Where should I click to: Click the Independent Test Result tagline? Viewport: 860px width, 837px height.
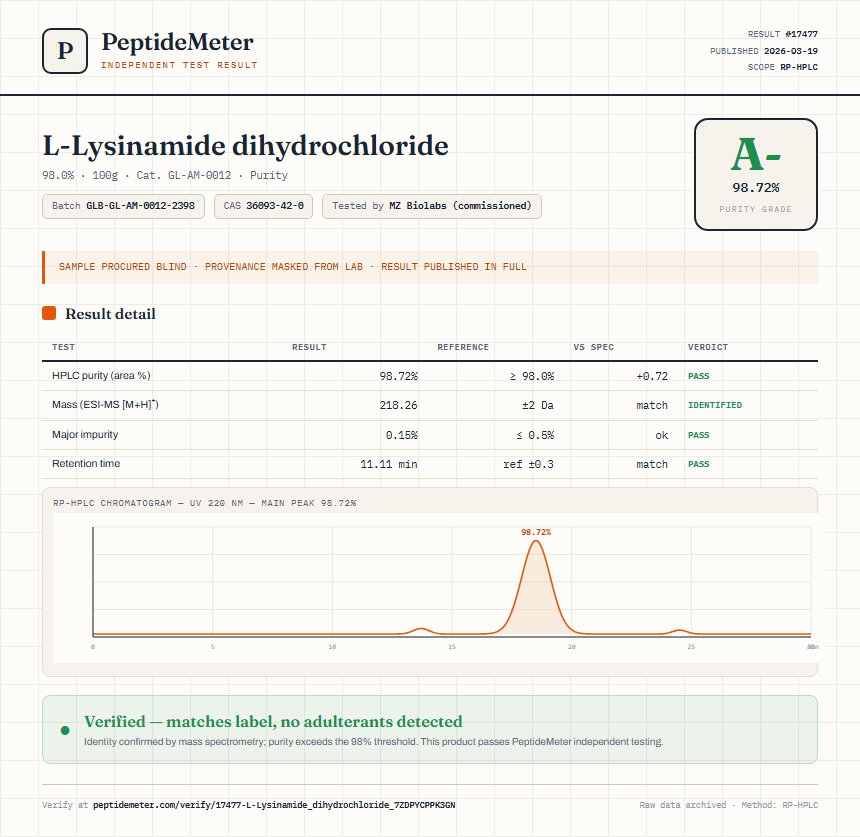click(x=179, y=65)
